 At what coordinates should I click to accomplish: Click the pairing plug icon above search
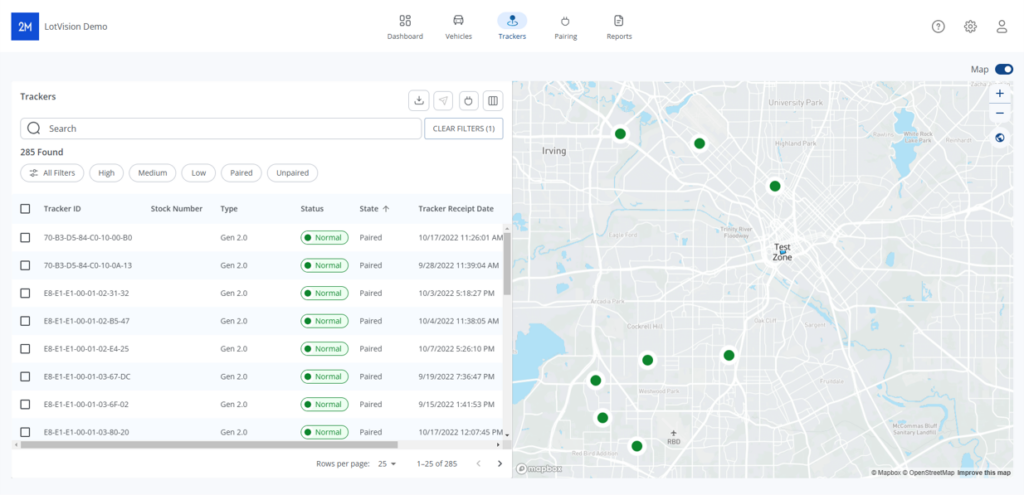(x=468, y=101)
